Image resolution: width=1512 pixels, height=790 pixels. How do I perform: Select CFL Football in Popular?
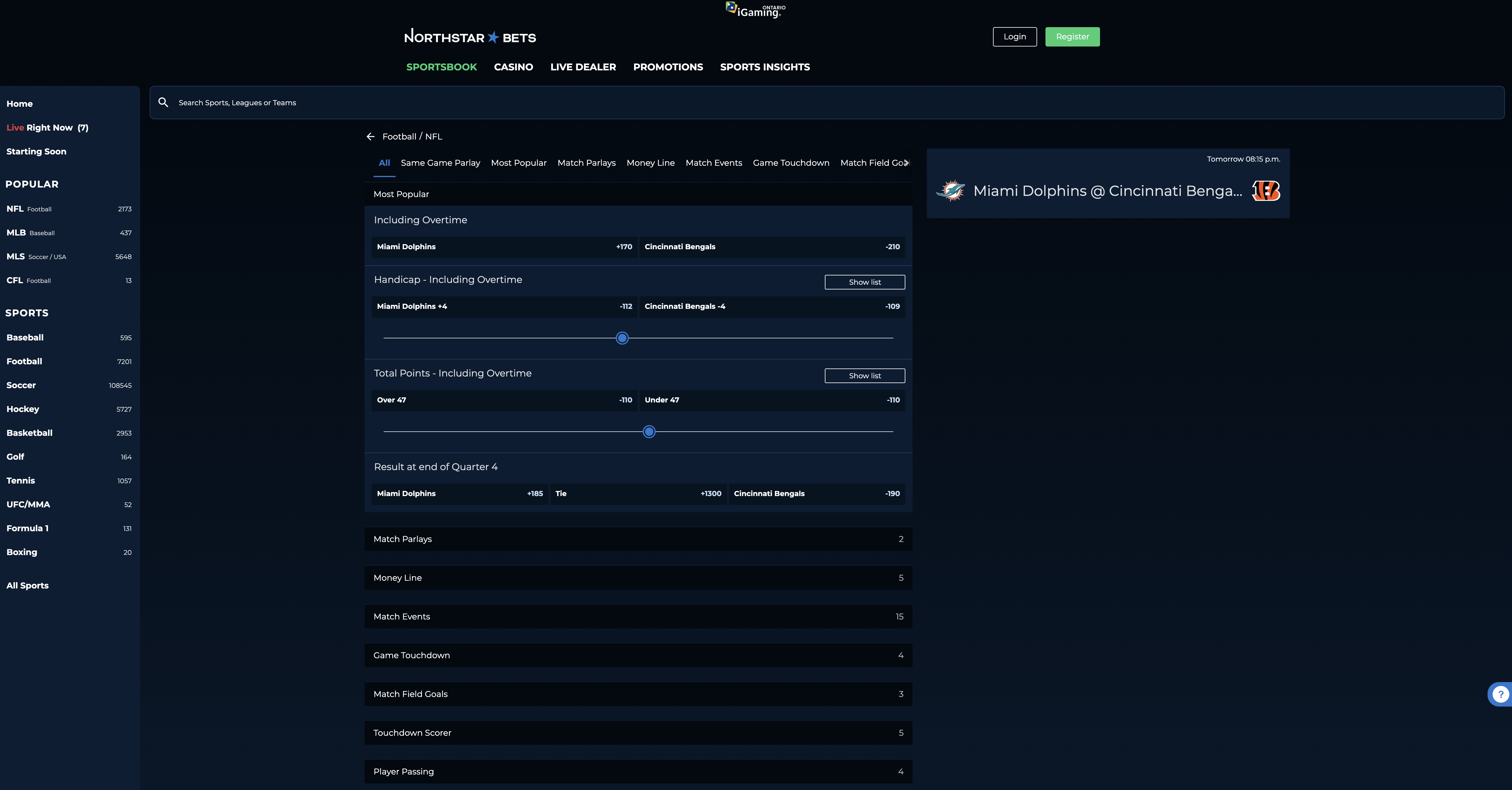(x=69, y=281)
